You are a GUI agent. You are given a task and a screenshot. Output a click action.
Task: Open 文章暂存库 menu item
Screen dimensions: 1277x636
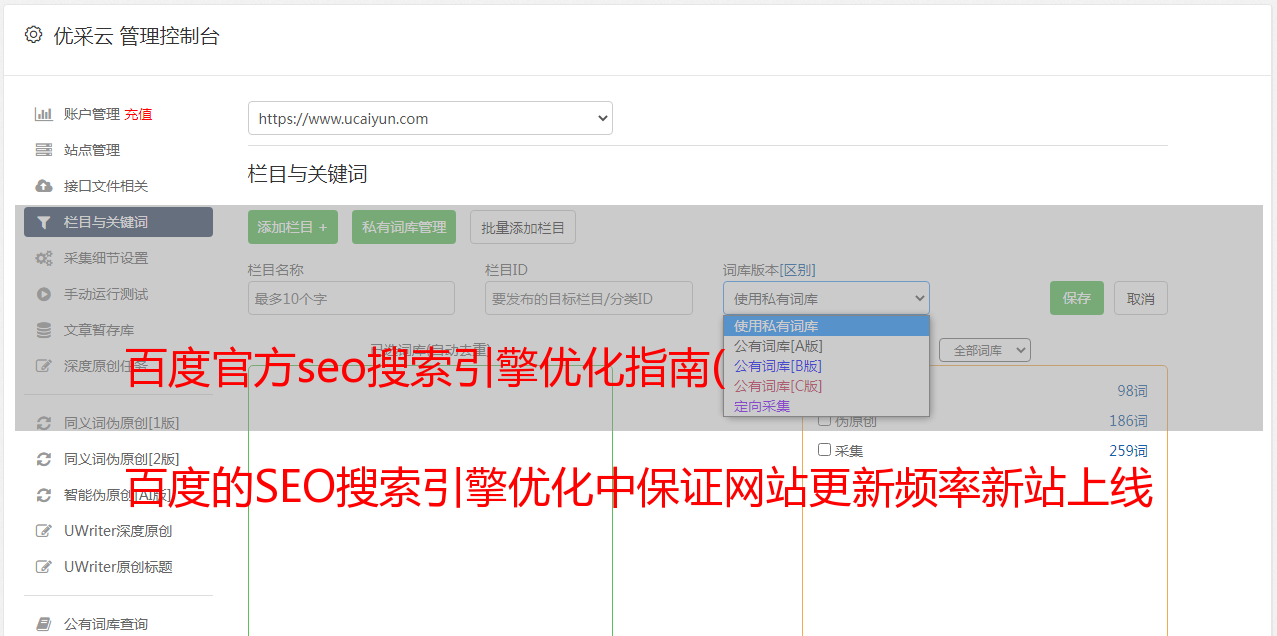[99, 330]
